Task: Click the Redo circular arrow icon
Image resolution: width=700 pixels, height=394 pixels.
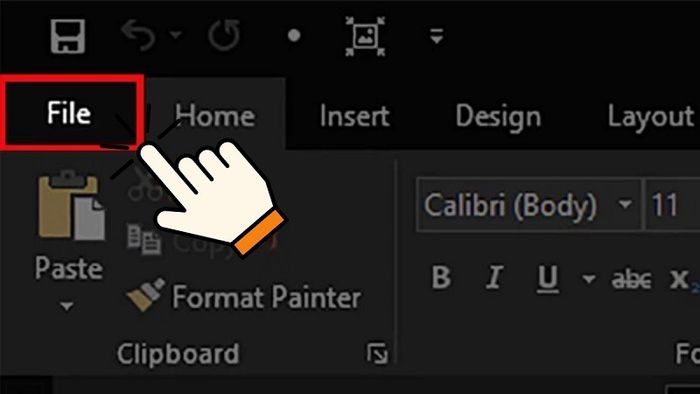Action: pyautogui.click(x=224, y=35)
